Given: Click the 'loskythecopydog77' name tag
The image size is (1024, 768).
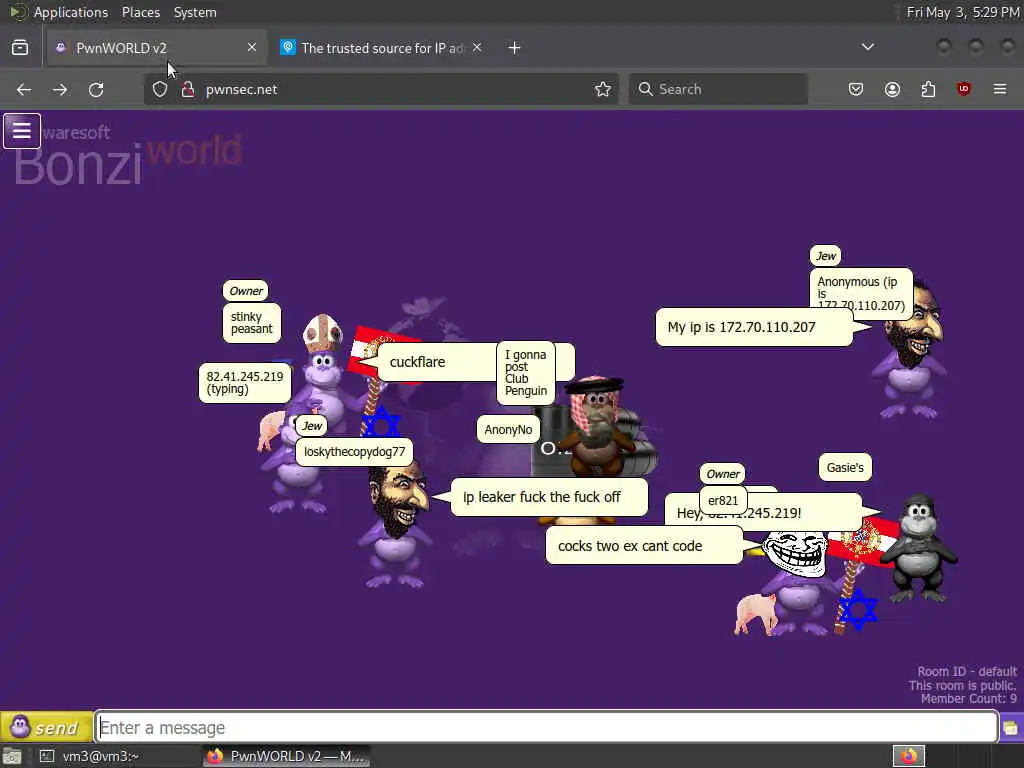Looking at the screenshot, I should 355,451.
